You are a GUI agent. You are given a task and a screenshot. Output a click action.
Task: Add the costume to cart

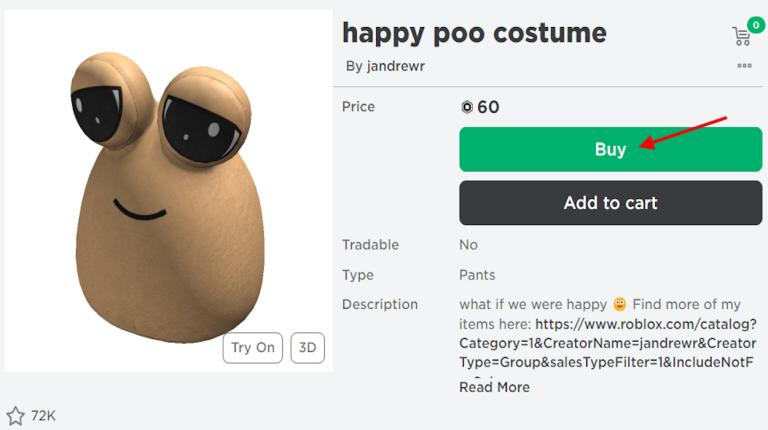[610, 203]
